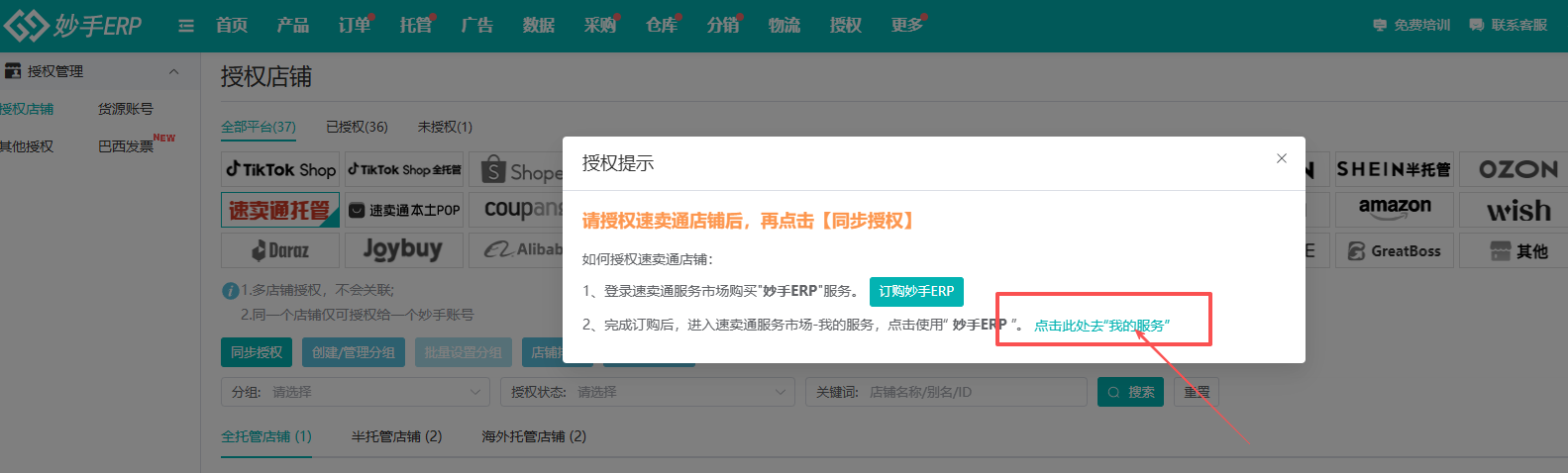Open the 订单 menu
1568x473 pixels.
click(x=355, y=26)
